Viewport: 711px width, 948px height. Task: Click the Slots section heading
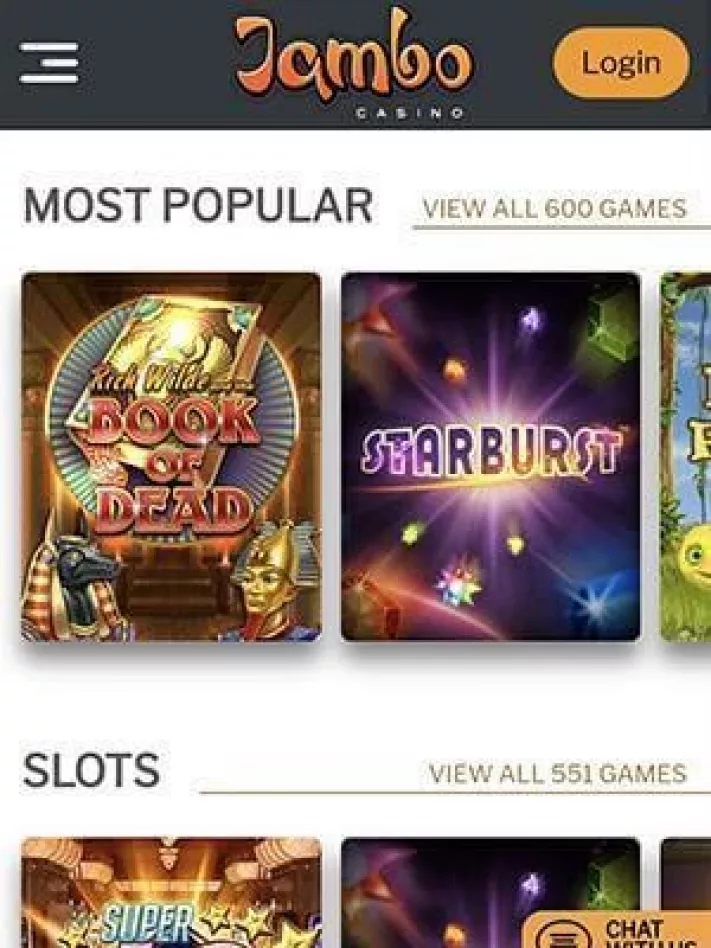click(x=91, y=770)
